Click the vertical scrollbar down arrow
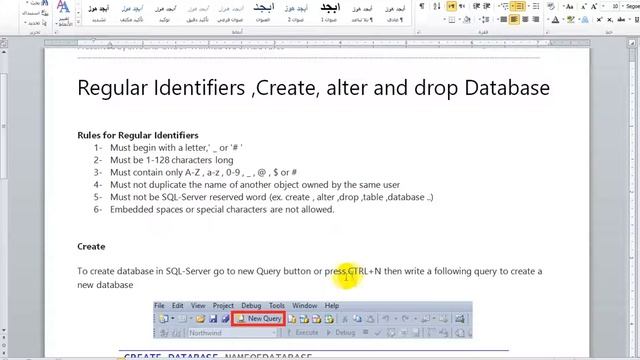 (4, 330)
